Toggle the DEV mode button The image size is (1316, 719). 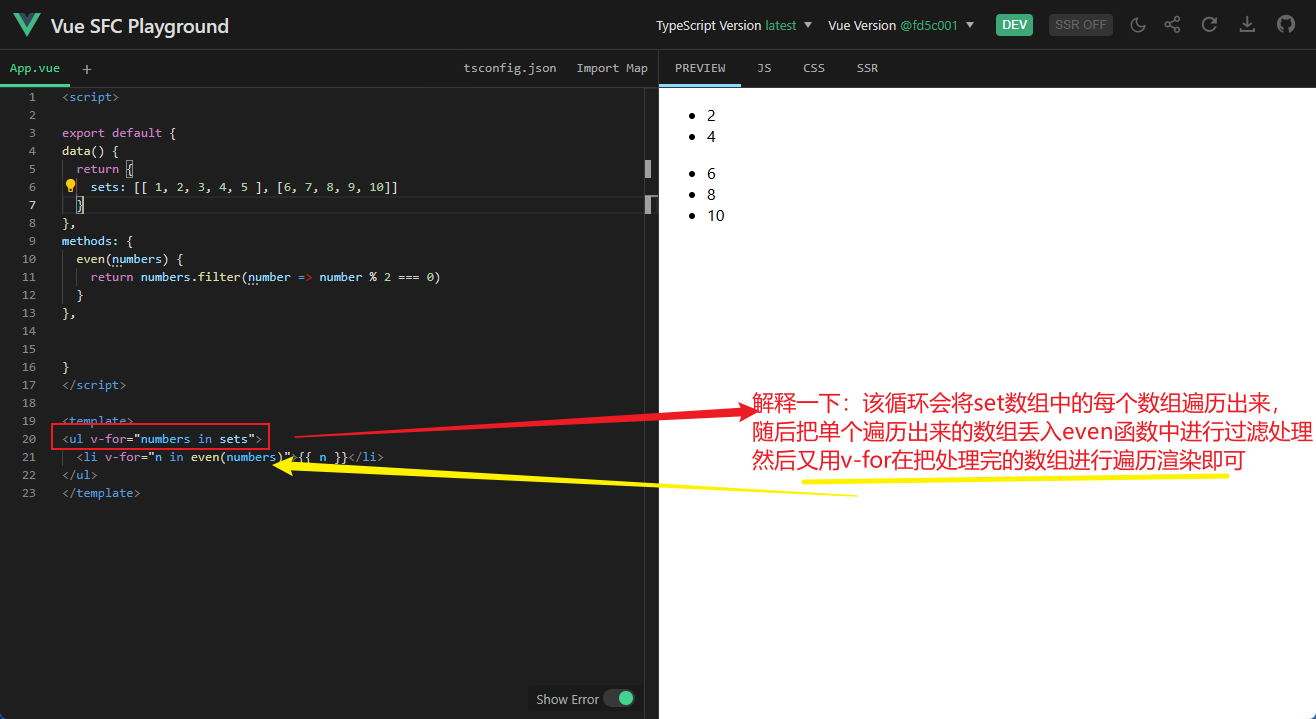pyautogui.click(x=1014, y=25)
